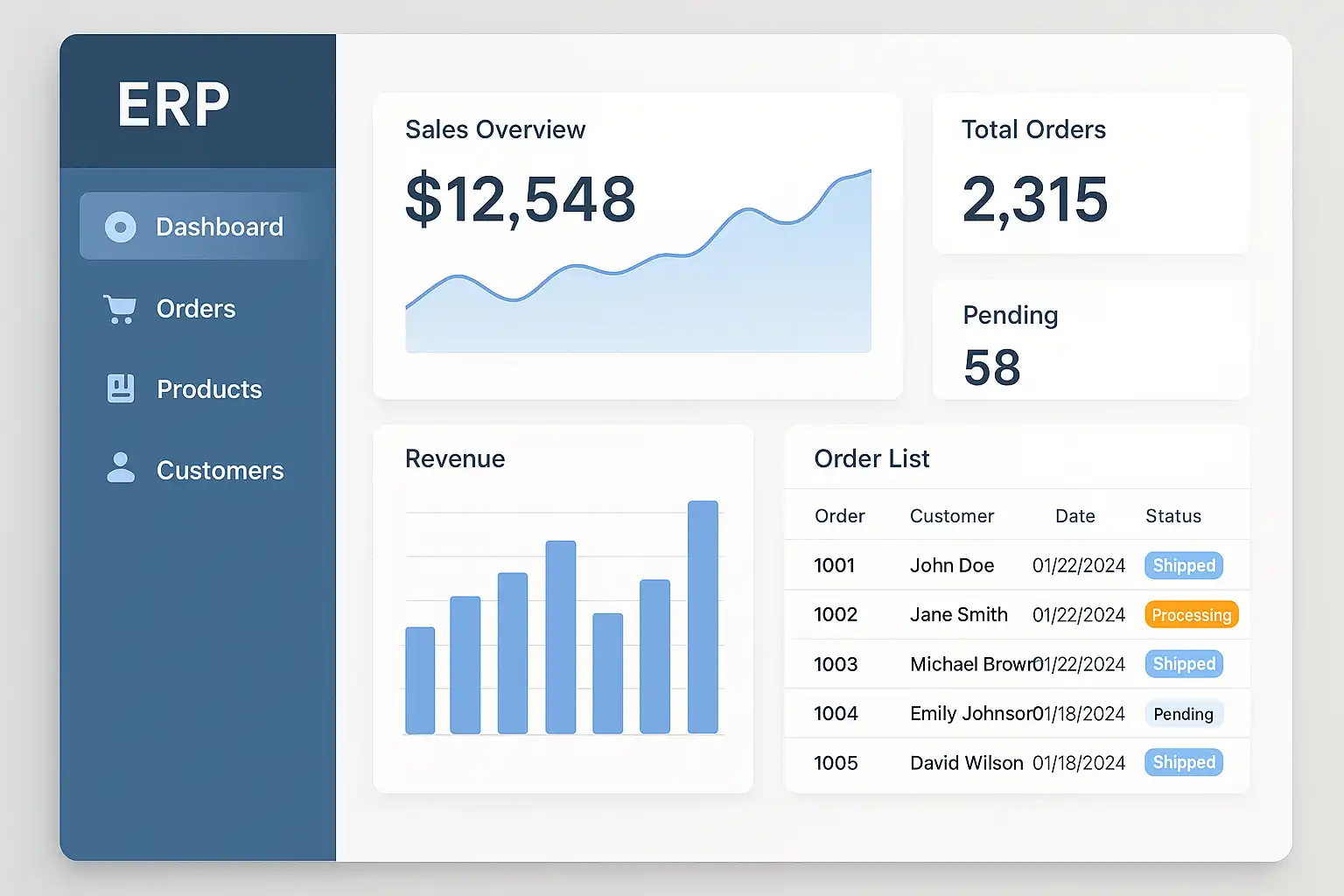1344x896 pixels.
Task: Click the Products box icon
Action: coord(121,388)
